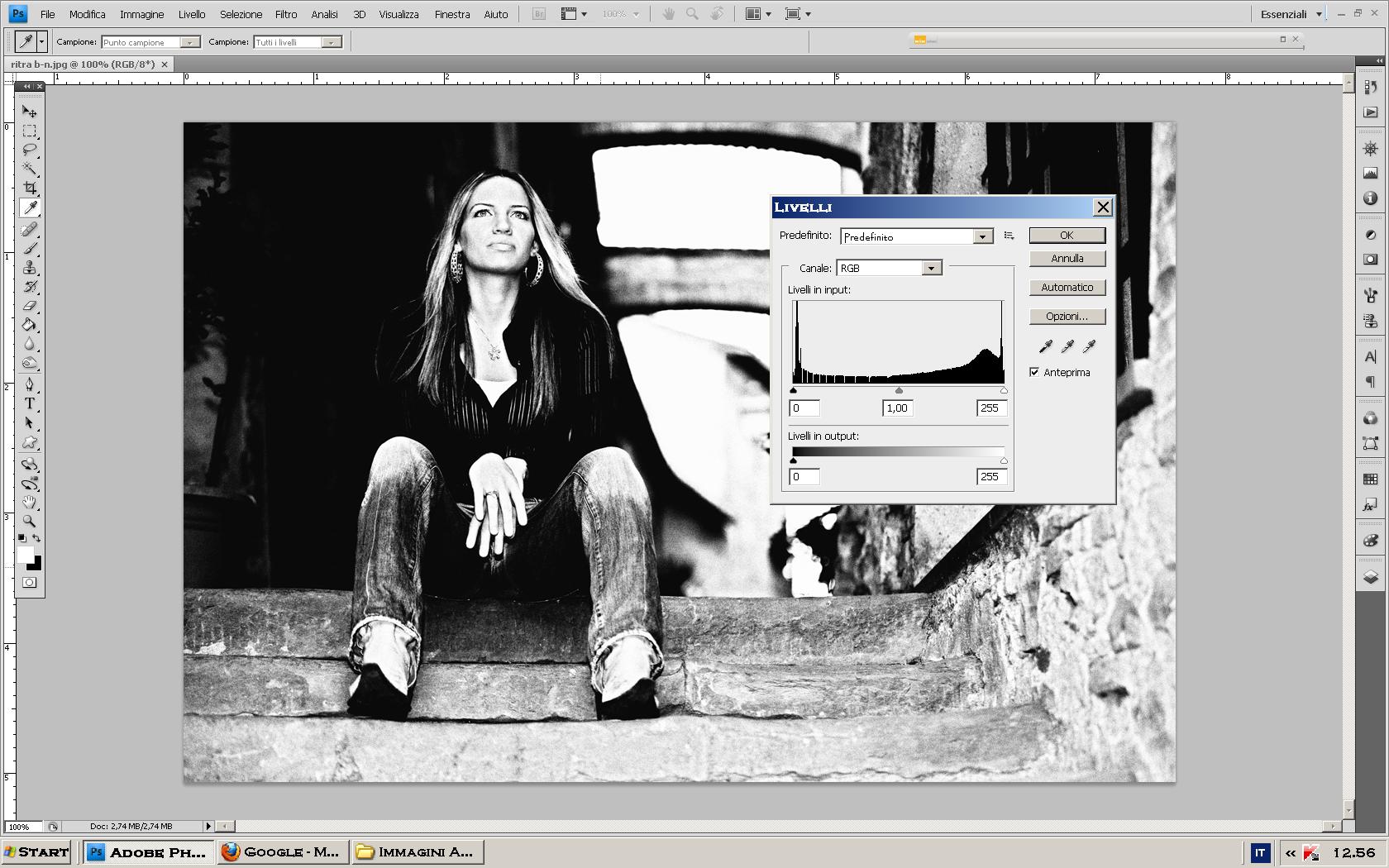Pick the black point eyedropper in Livelli
Image resolution: width=1389 pixels, height=868 pixels.
(1046, 346)
